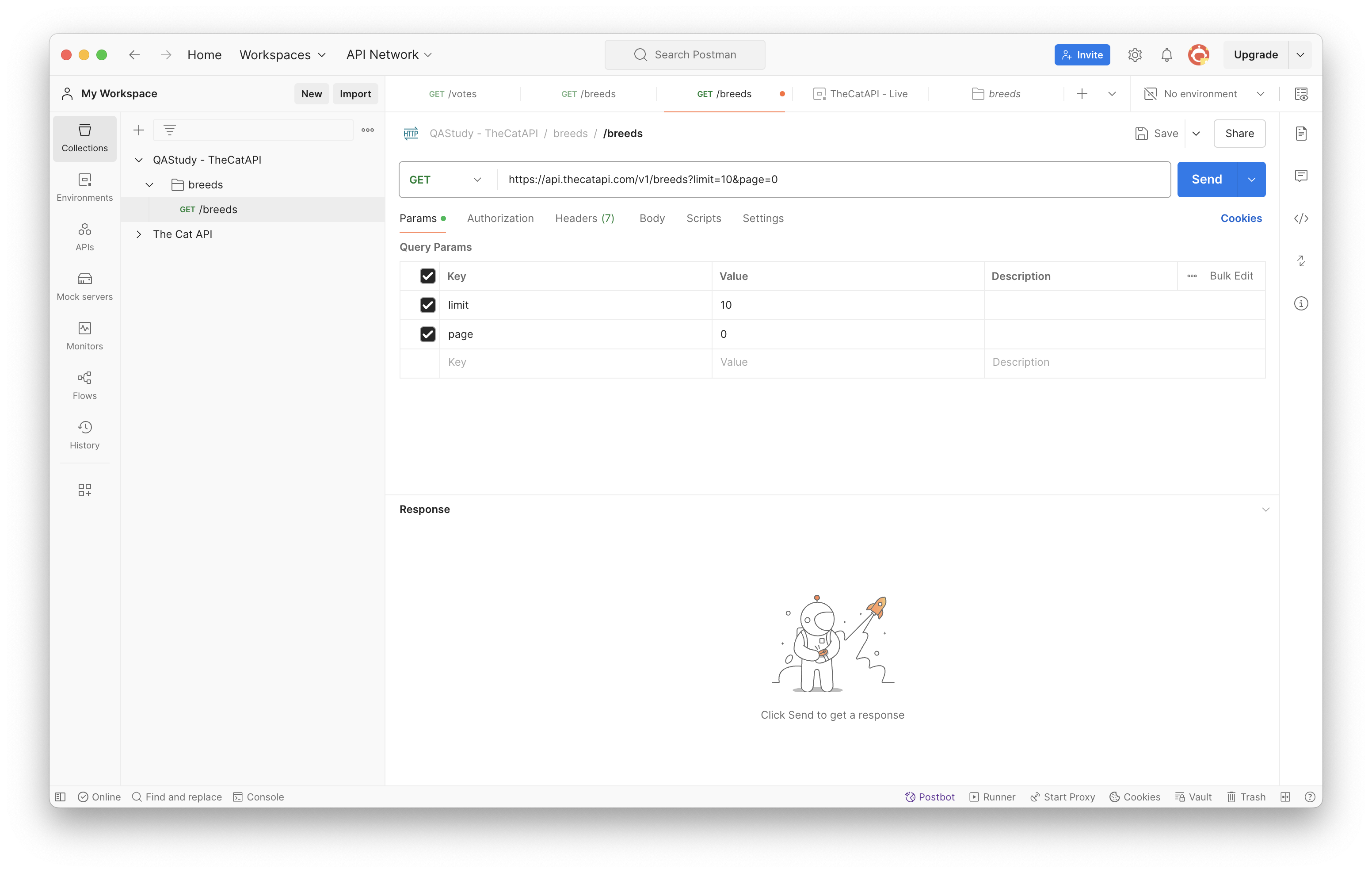The width and height of the screenshot is (1372, 873).
Task: Open the Monitors sidebar section
Action: coord(84,336)
